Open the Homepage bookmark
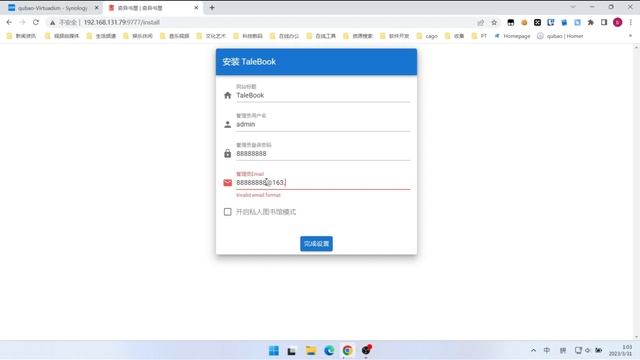Viewport: 640px width, 360px height. [x=512, y=36]
